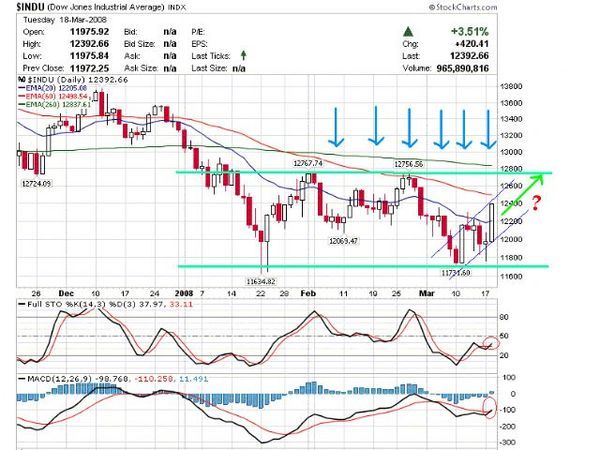This screenshot has height=450, width=600.
Task: Click the Chg value +420.41
Action: click(472, 44)
